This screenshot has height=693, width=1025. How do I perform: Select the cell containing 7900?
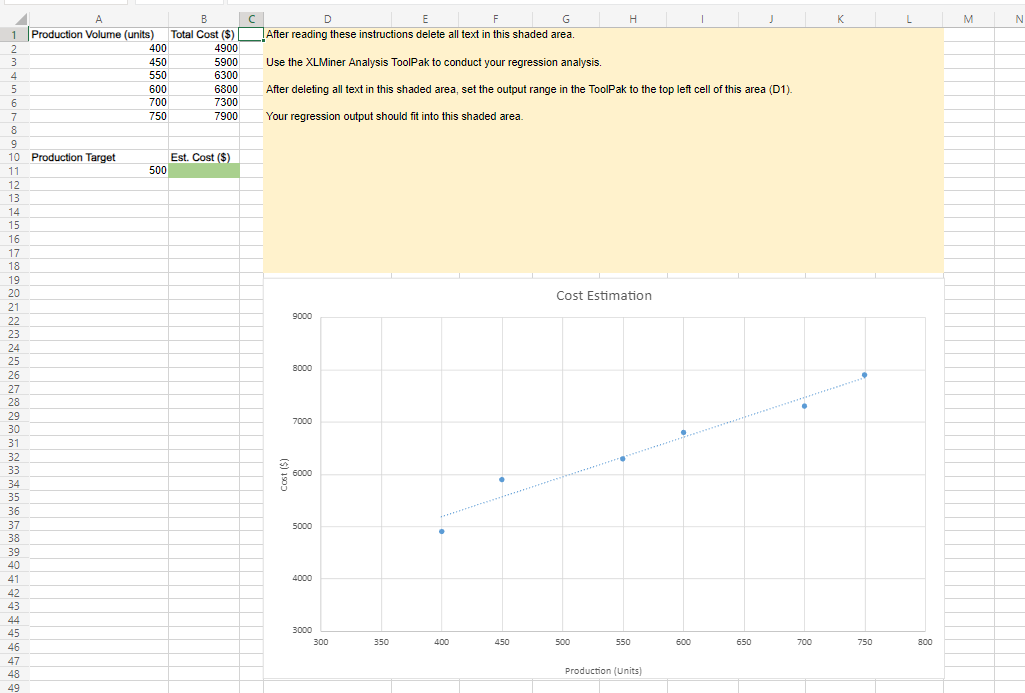pyautogui.click(x=204, y=115)
